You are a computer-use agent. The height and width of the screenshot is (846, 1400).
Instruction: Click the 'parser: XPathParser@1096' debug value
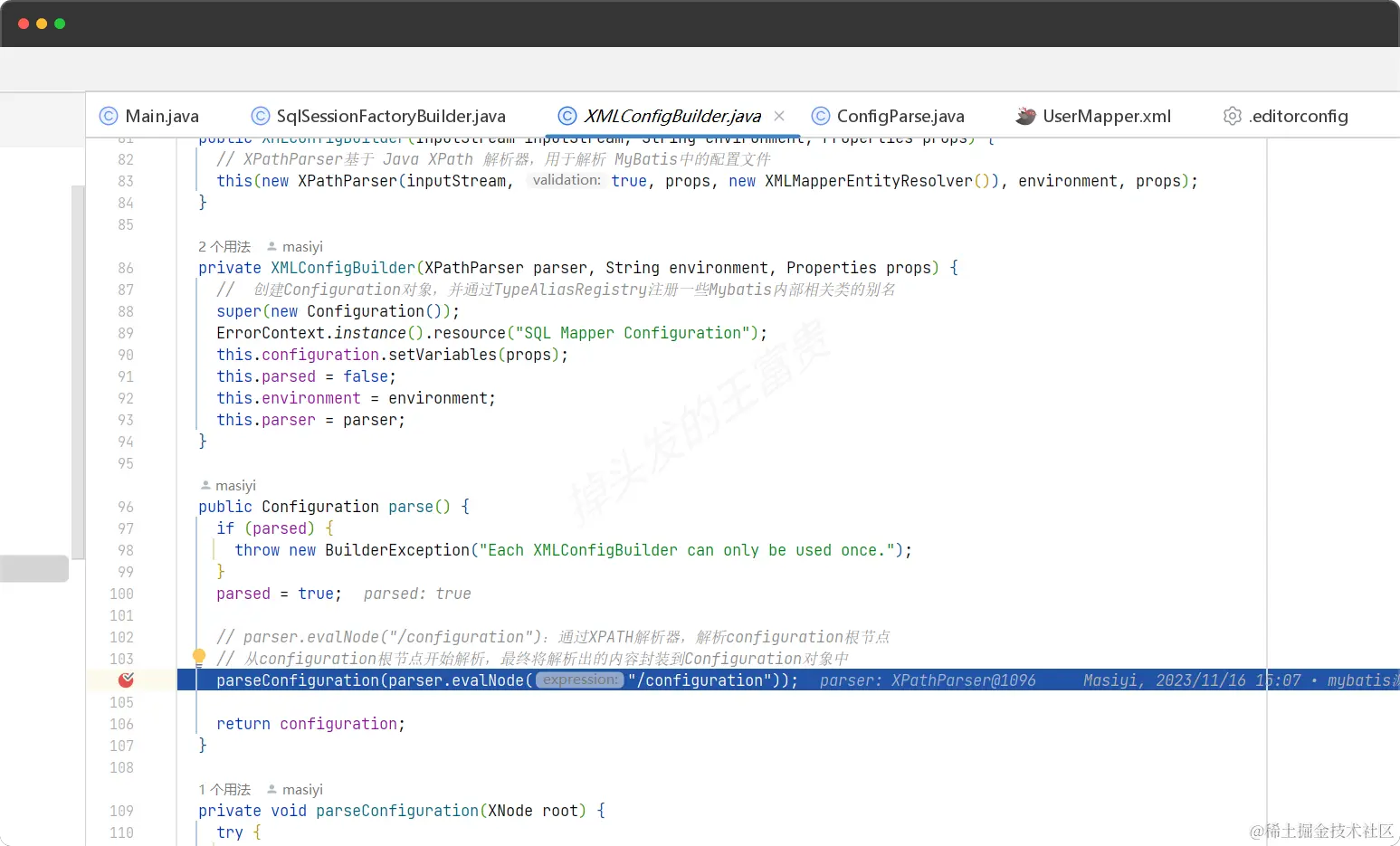[x=928, y=680]
